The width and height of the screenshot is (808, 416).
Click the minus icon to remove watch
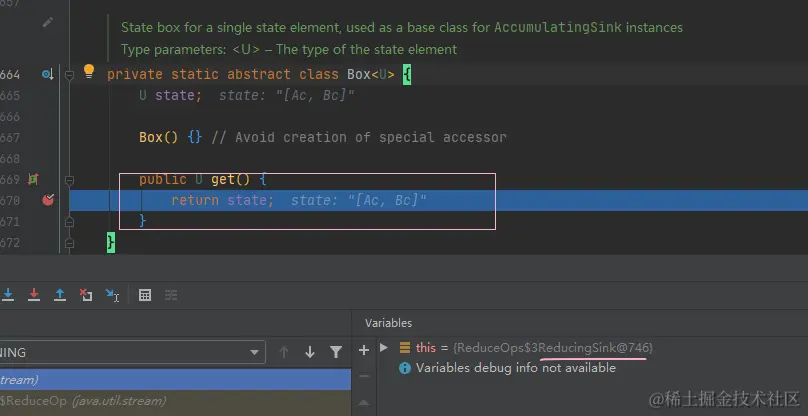point(364,376)
